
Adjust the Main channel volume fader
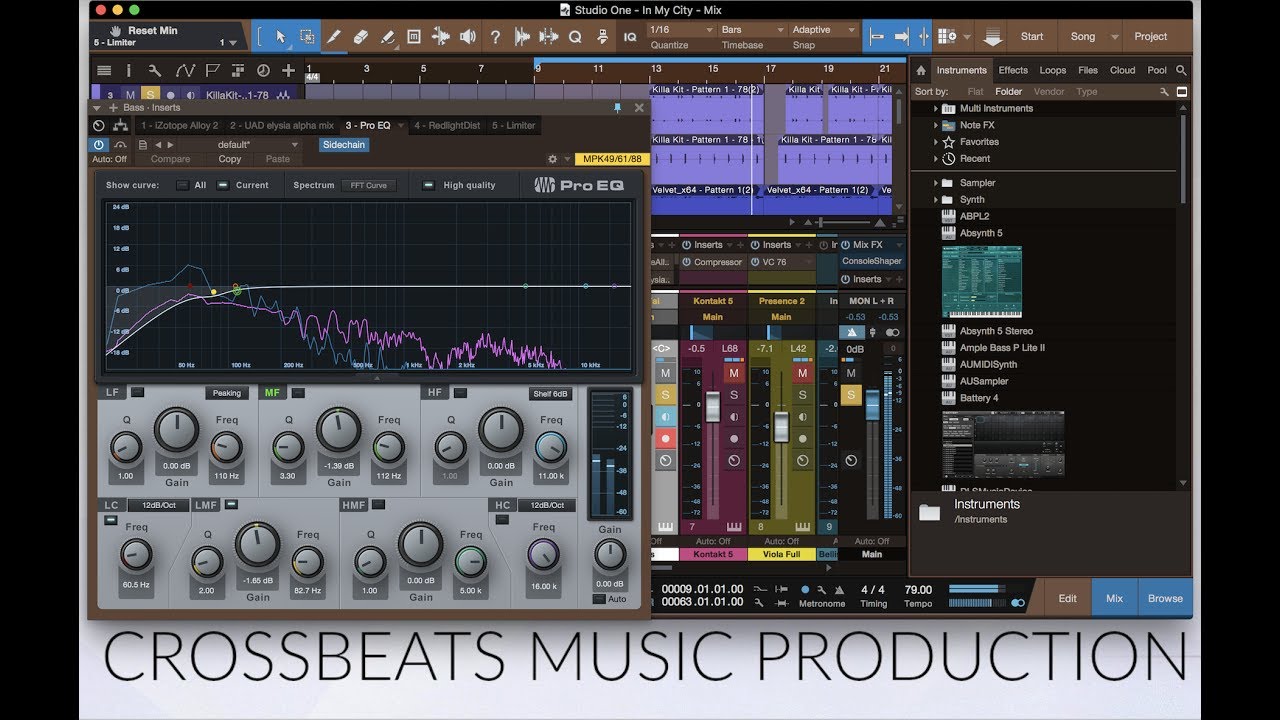point(872,407)
